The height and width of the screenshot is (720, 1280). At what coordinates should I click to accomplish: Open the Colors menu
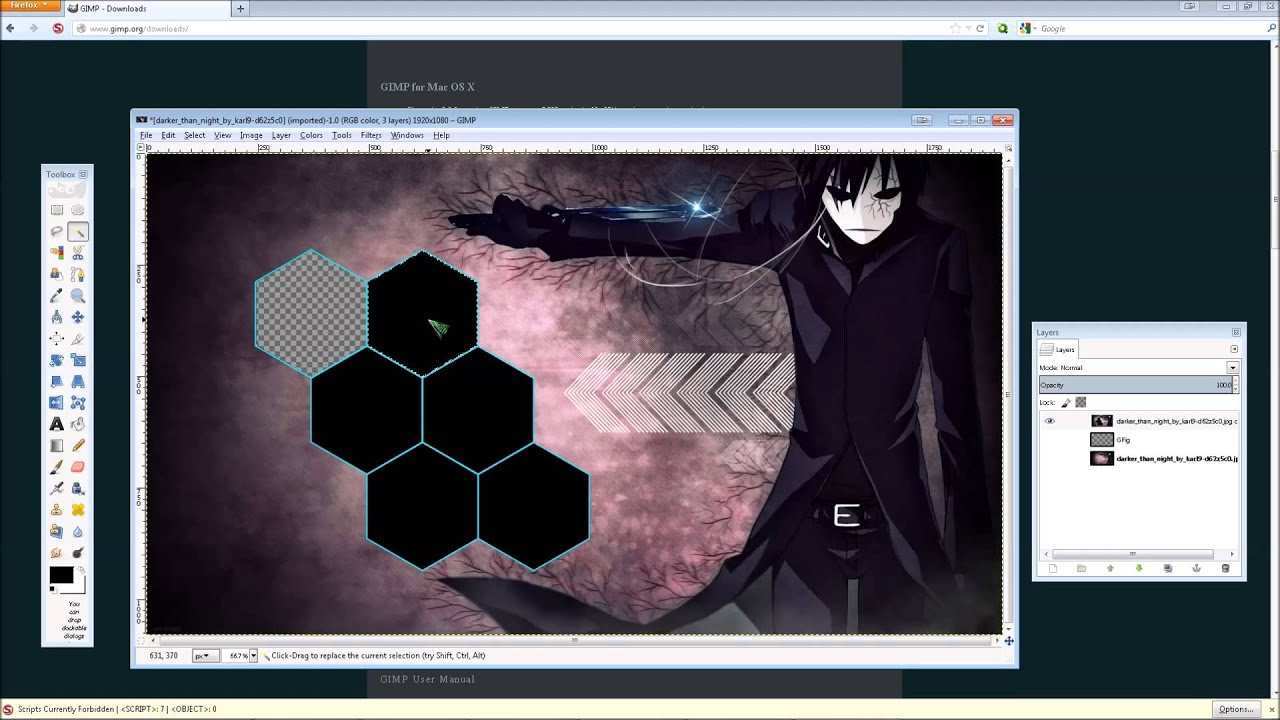coord(311,135)
